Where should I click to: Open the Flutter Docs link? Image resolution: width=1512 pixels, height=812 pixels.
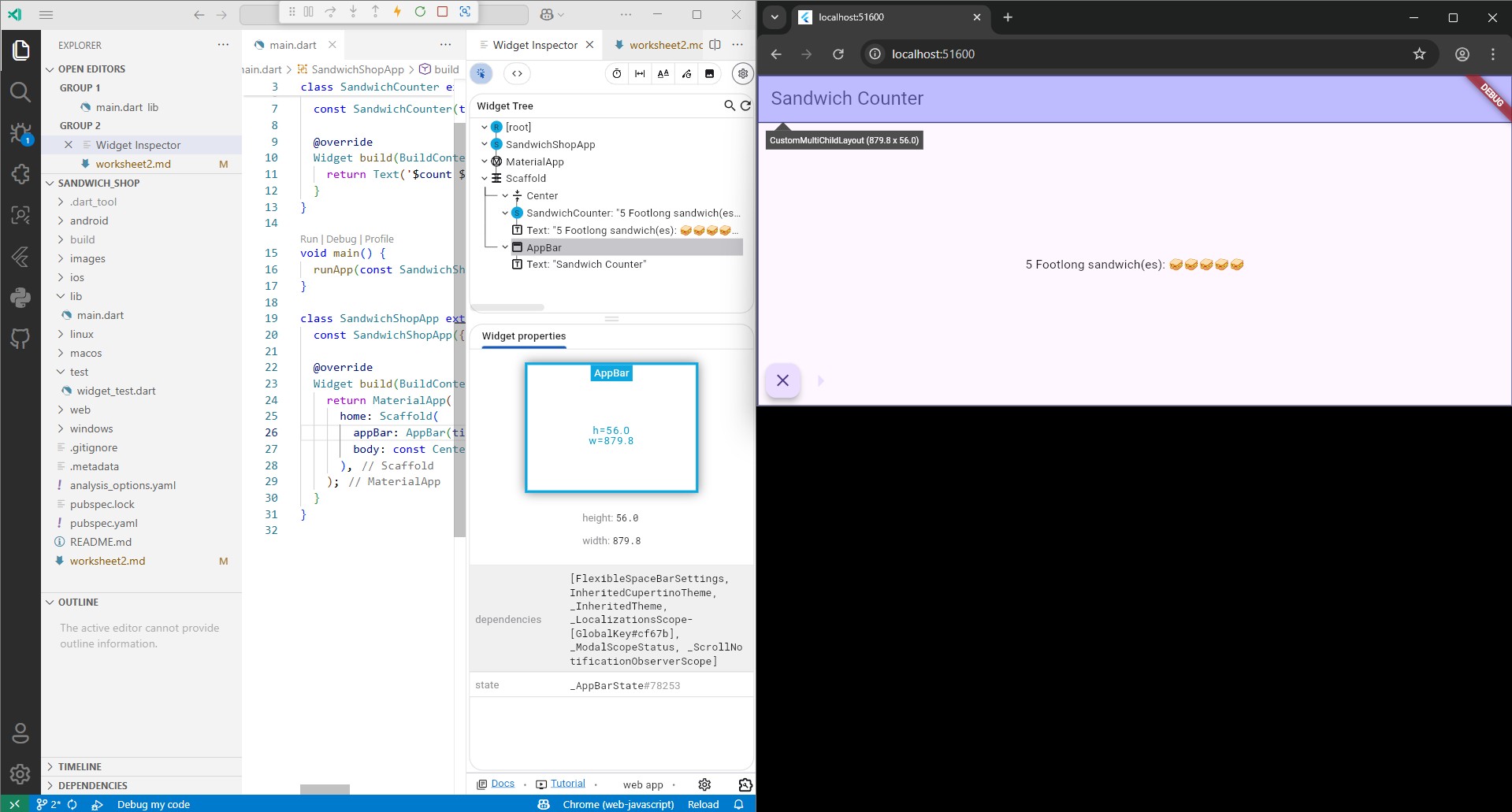(x=502, y=783)
